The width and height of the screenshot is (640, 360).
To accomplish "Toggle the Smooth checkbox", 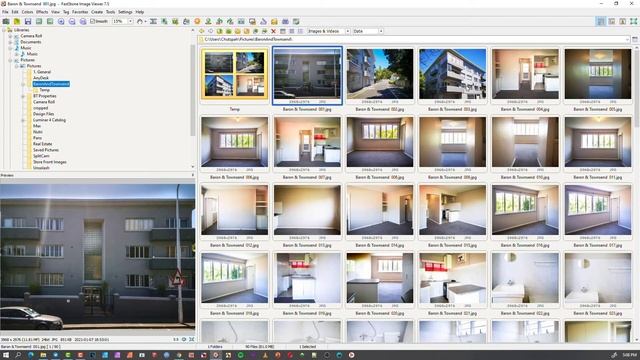I will [x=99, y=21].
